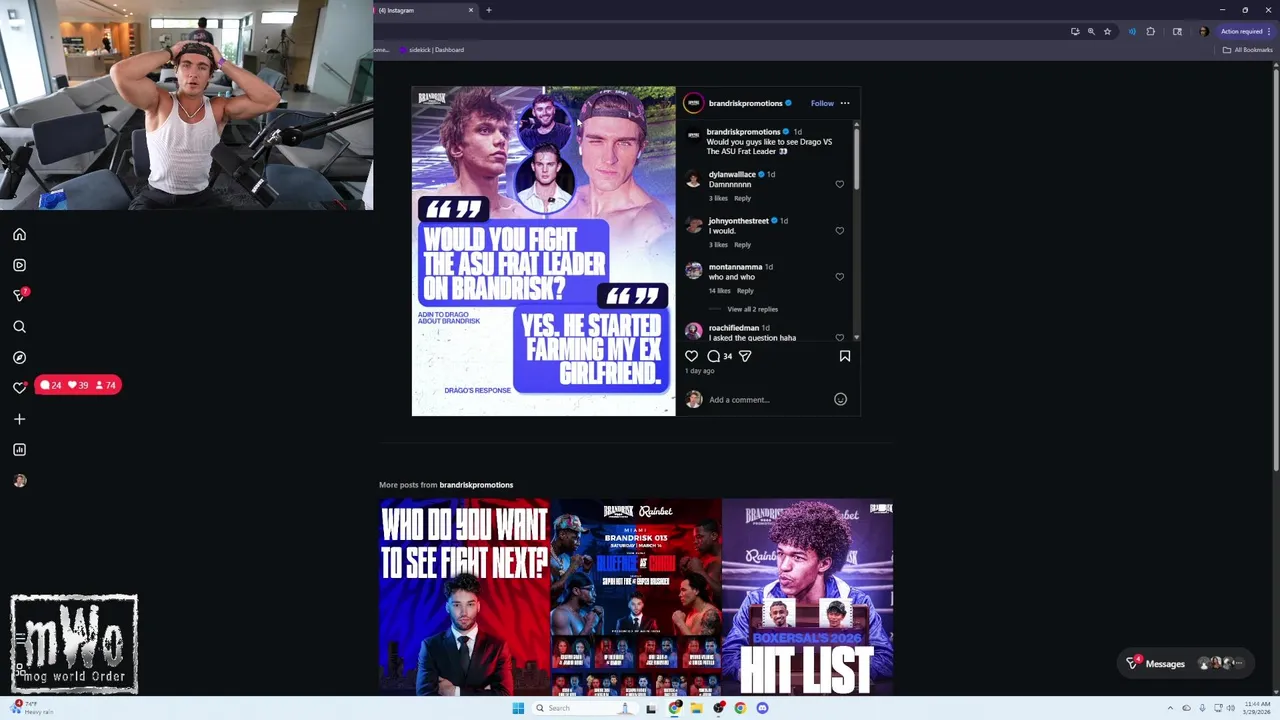Like roachifiedman's comment with heart

(839, 337)
